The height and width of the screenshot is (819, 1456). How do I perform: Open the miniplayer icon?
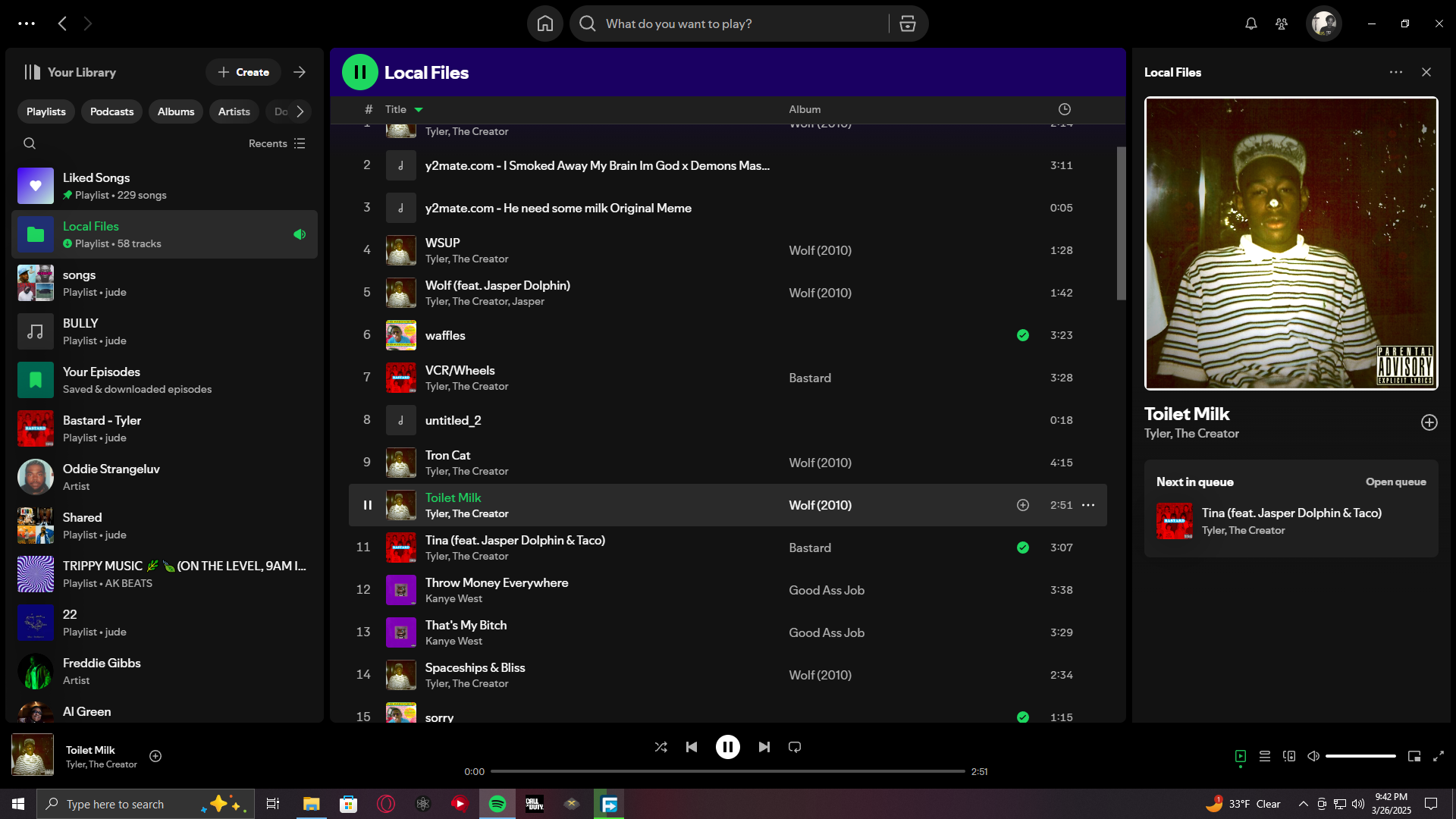pyautogui.click(x=1414, y=756)
